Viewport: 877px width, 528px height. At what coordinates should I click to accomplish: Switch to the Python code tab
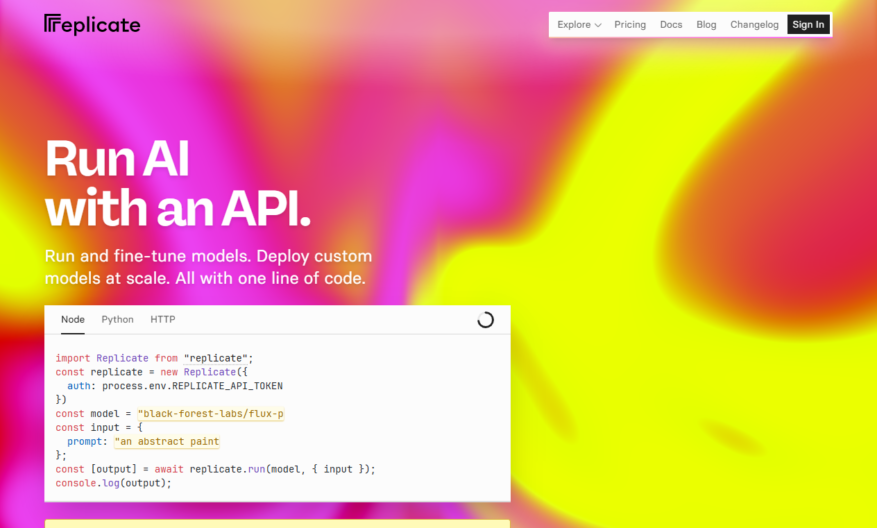(117, 319)
